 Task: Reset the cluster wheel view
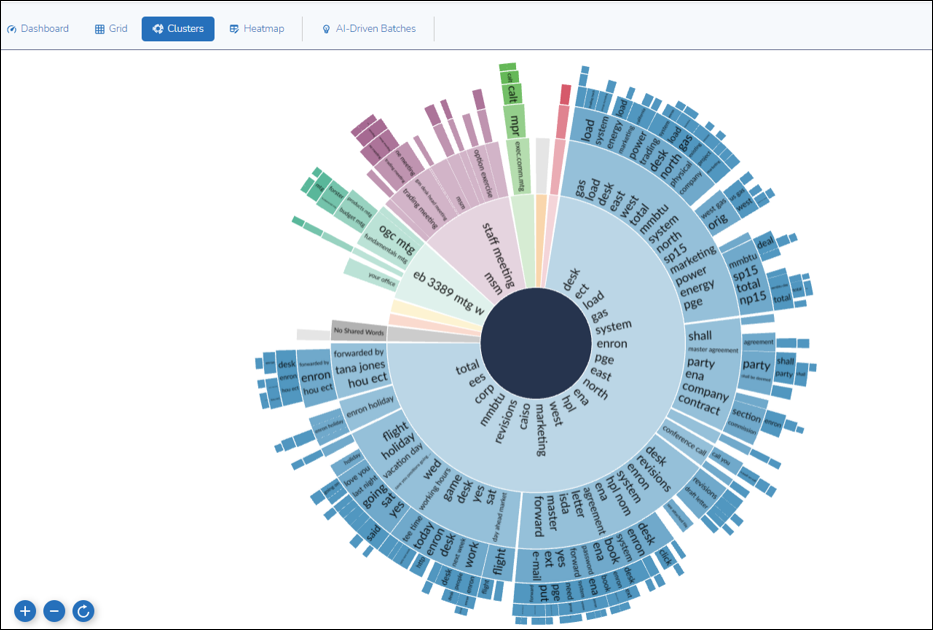coord(84,610)
